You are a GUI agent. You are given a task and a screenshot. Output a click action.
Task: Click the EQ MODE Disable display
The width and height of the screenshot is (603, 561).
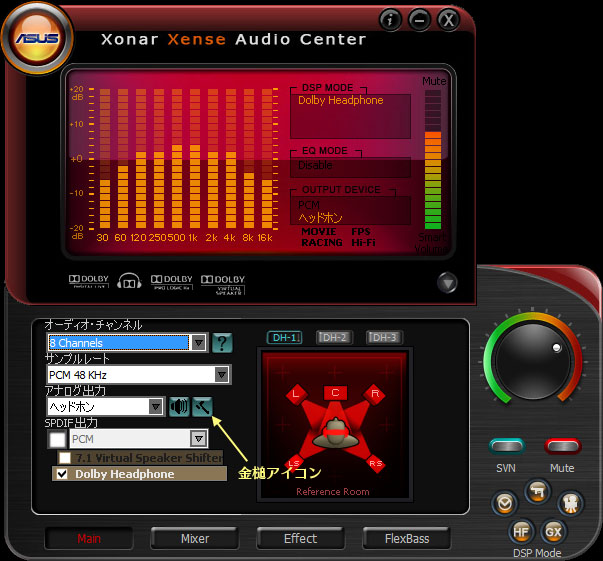350,167
